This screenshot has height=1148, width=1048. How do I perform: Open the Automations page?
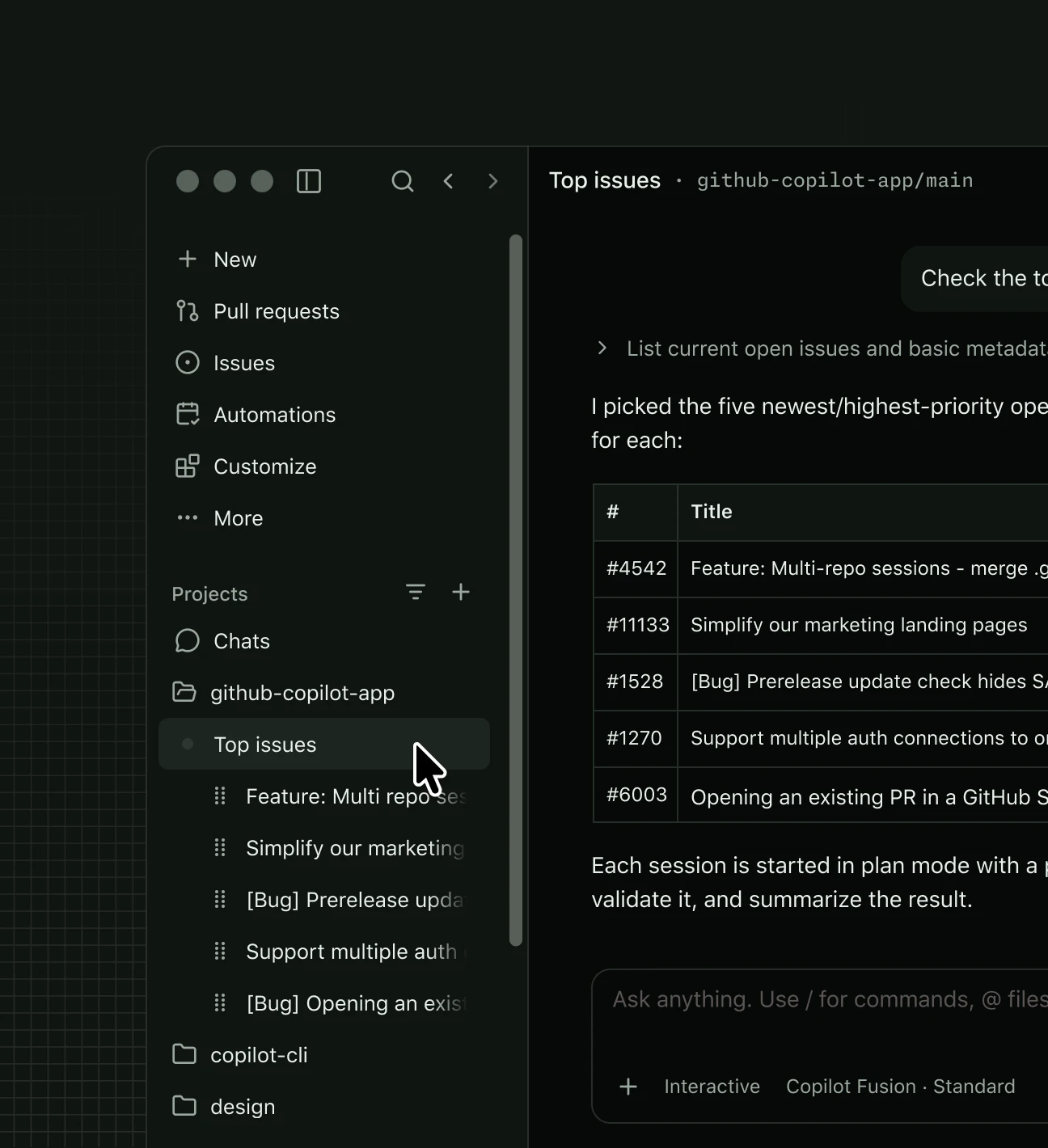(324, 415)
